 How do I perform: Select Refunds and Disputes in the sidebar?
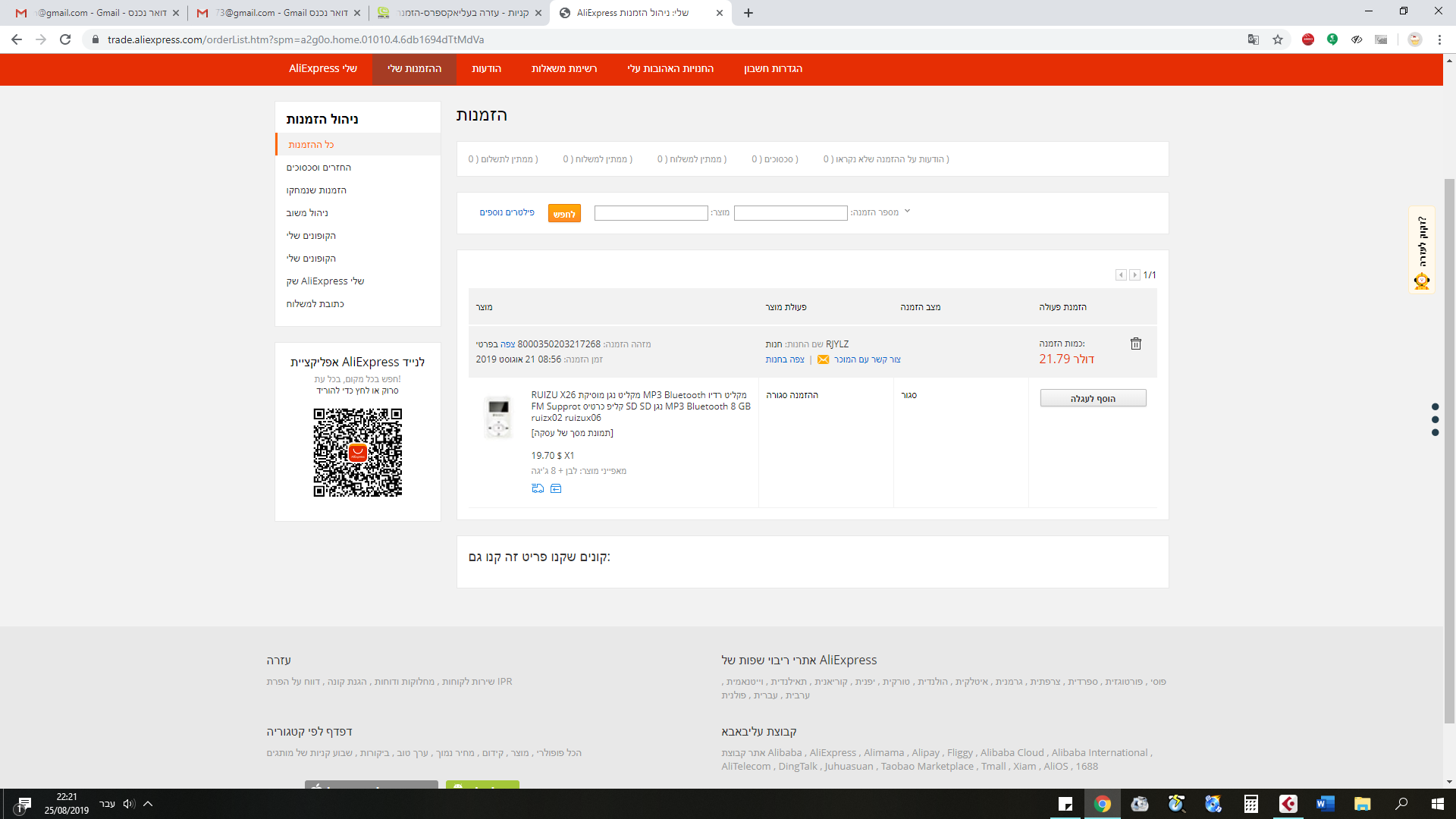click(x=318, y=168)
